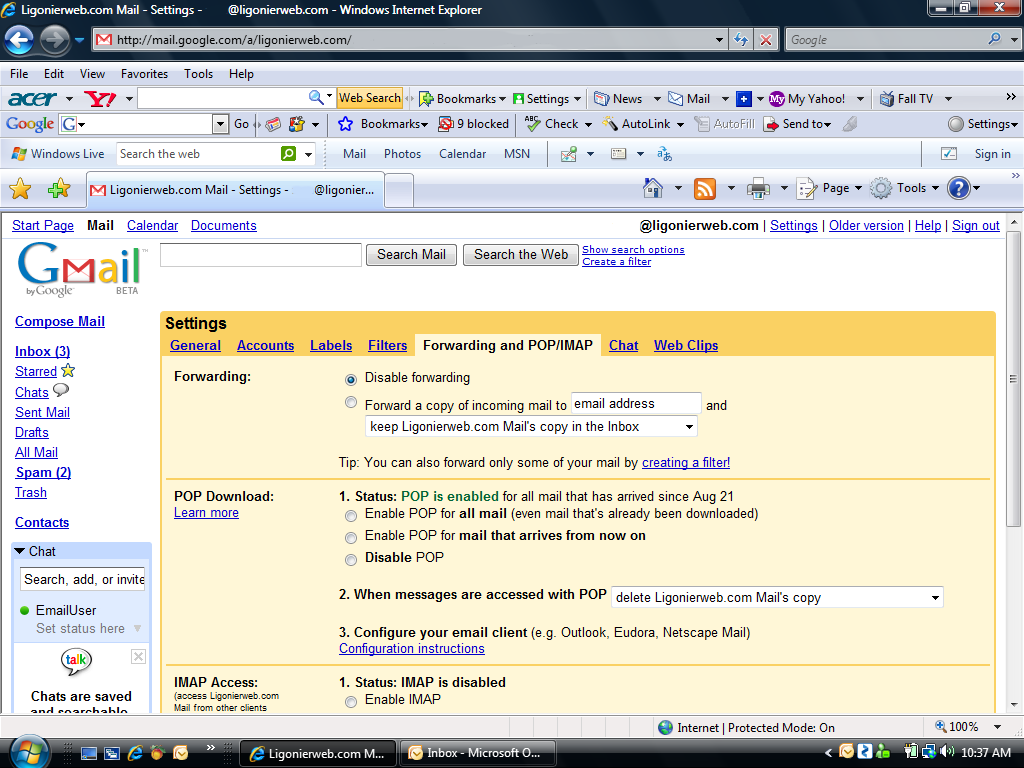Image resolution: width=1024 pixels, height=768 pixels.
Task: Open the My Yahoo! toolbar icon
Action: pyautogui.click(x=776, y=99)
